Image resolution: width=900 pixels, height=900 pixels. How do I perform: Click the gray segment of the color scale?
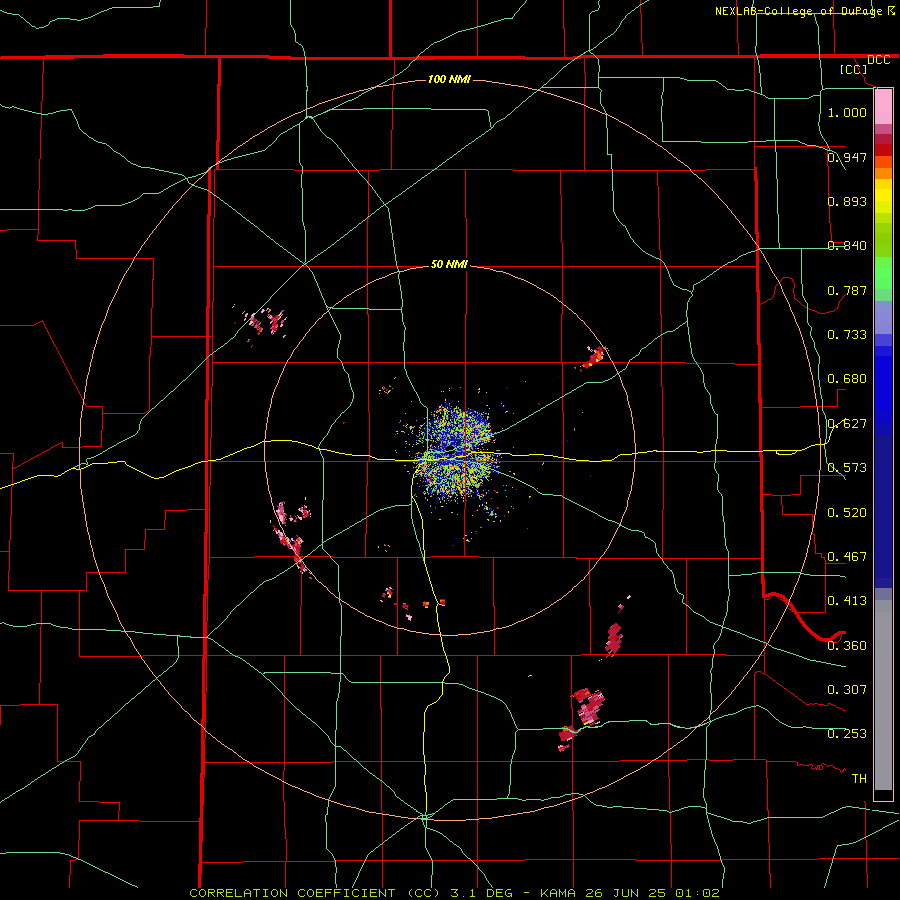point(883,695)
